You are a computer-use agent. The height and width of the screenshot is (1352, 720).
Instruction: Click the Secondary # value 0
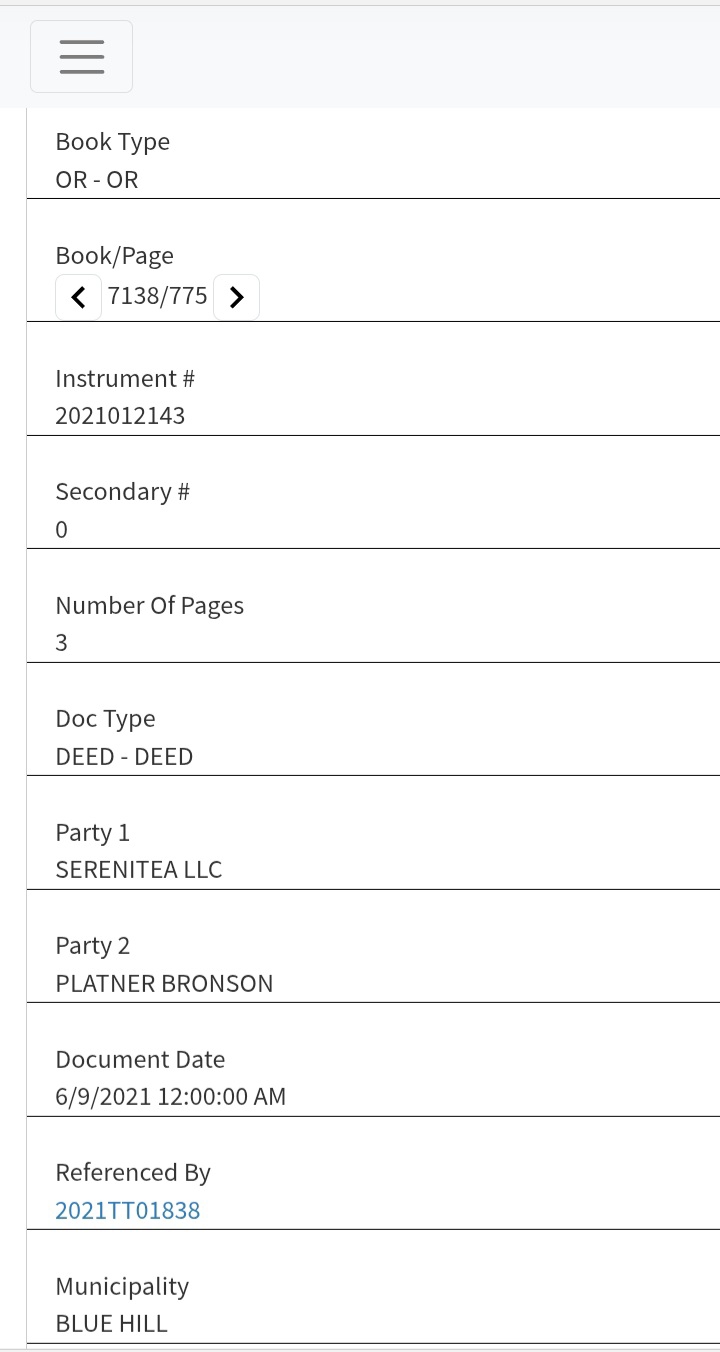[62, 530]
